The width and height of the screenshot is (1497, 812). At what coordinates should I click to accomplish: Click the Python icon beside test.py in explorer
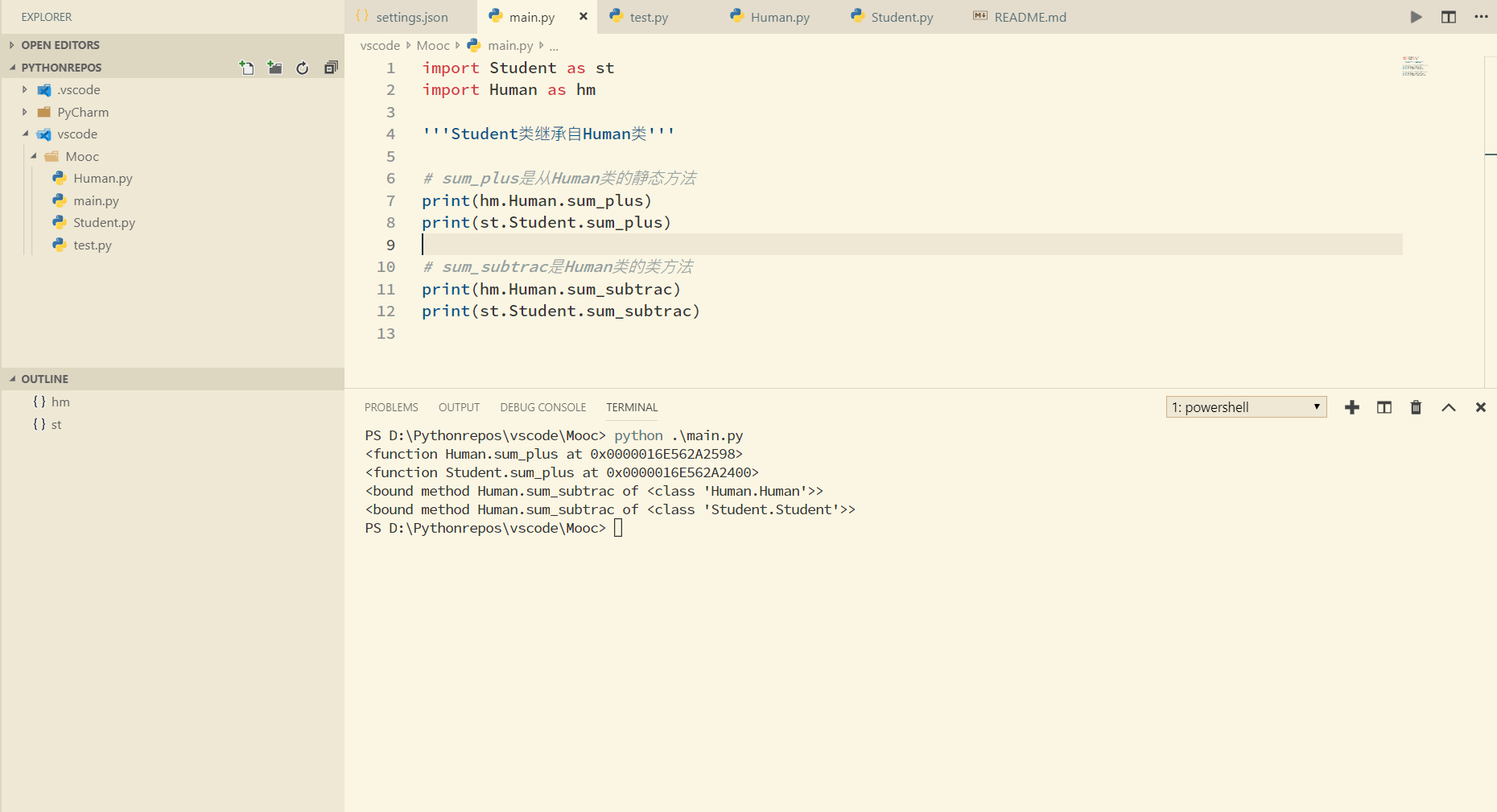[60, 245]
